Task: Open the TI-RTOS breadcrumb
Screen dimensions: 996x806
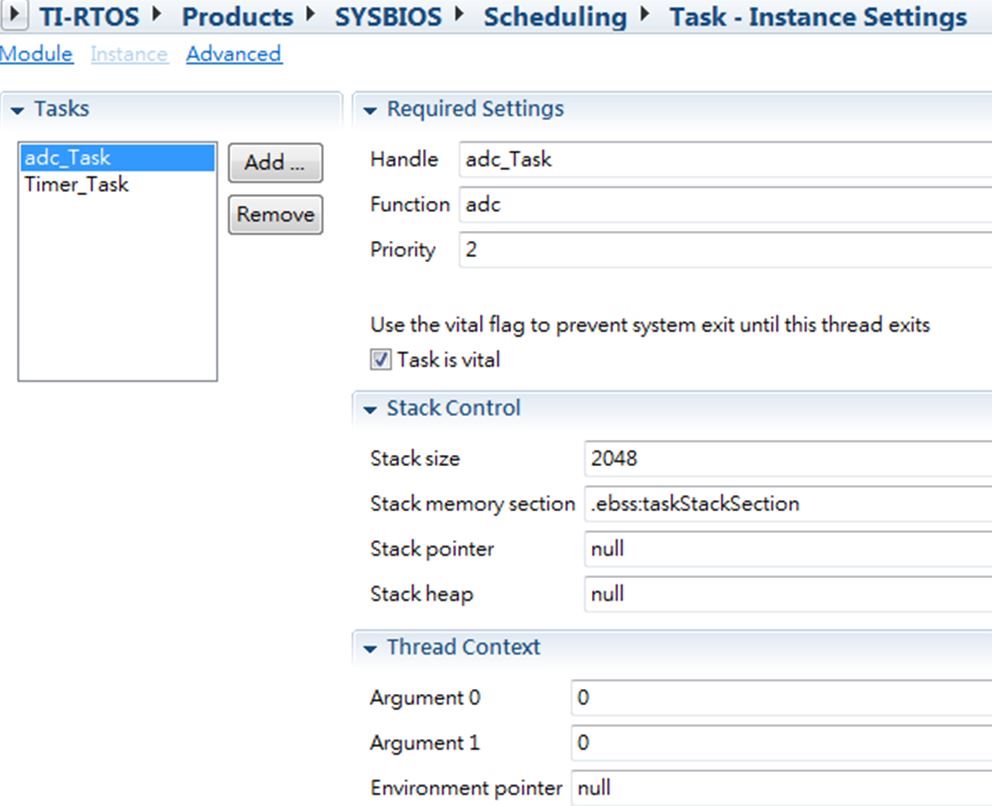Action: 89,17
